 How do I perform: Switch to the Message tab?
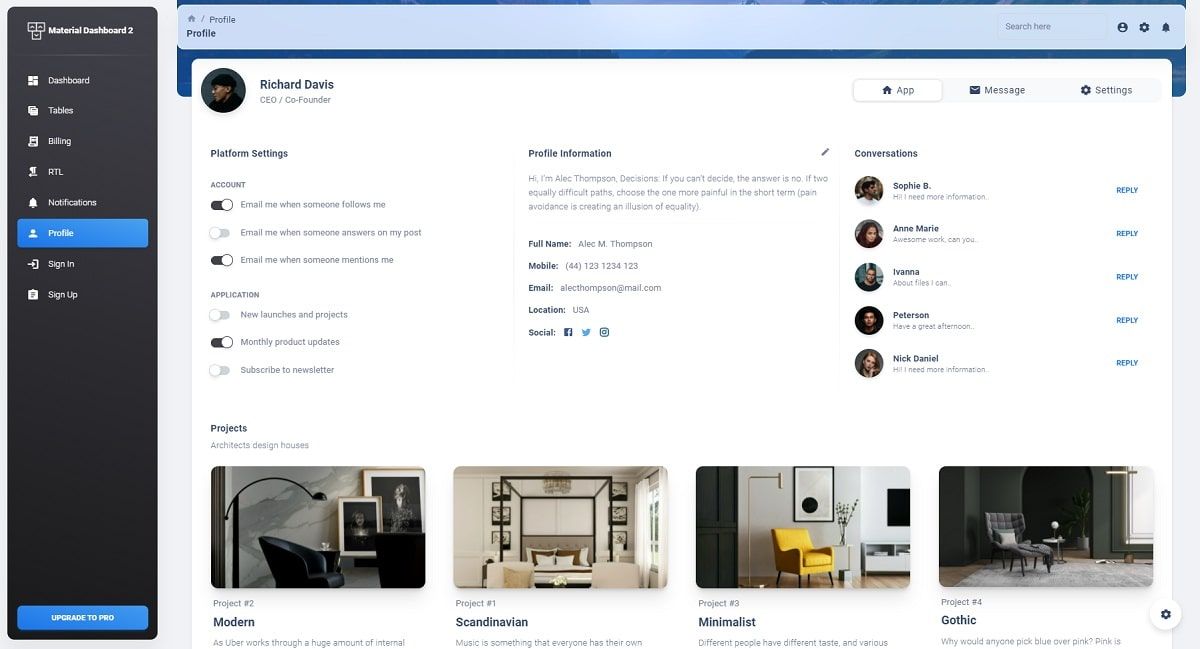click(997, 89)
